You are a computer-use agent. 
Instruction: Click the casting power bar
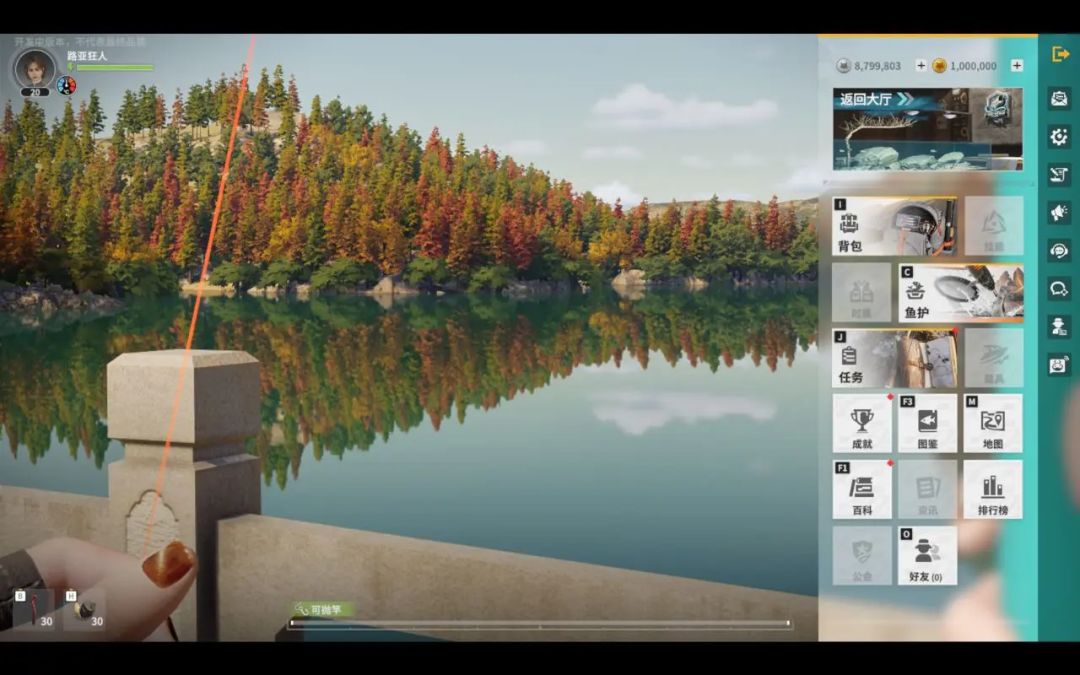tap(540, 623)
